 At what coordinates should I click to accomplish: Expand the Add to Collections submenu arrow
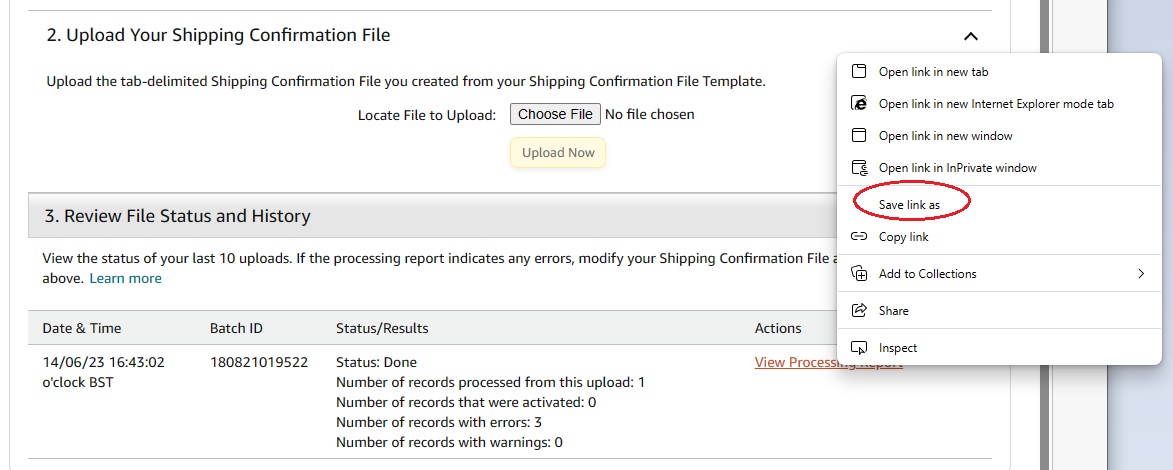pos(1141,273)
